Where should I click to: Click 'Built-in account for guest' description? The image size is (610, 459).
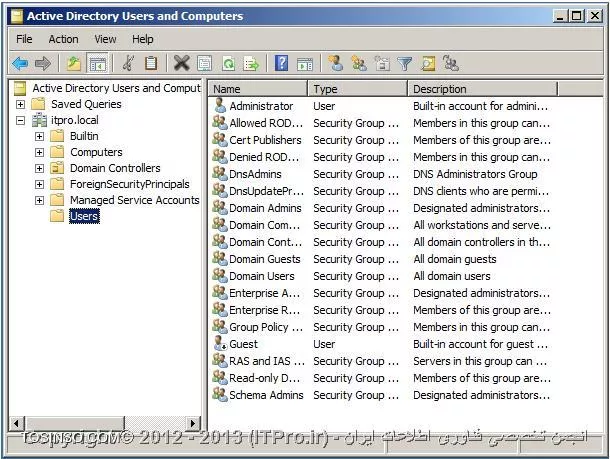[x=480, y=344]
